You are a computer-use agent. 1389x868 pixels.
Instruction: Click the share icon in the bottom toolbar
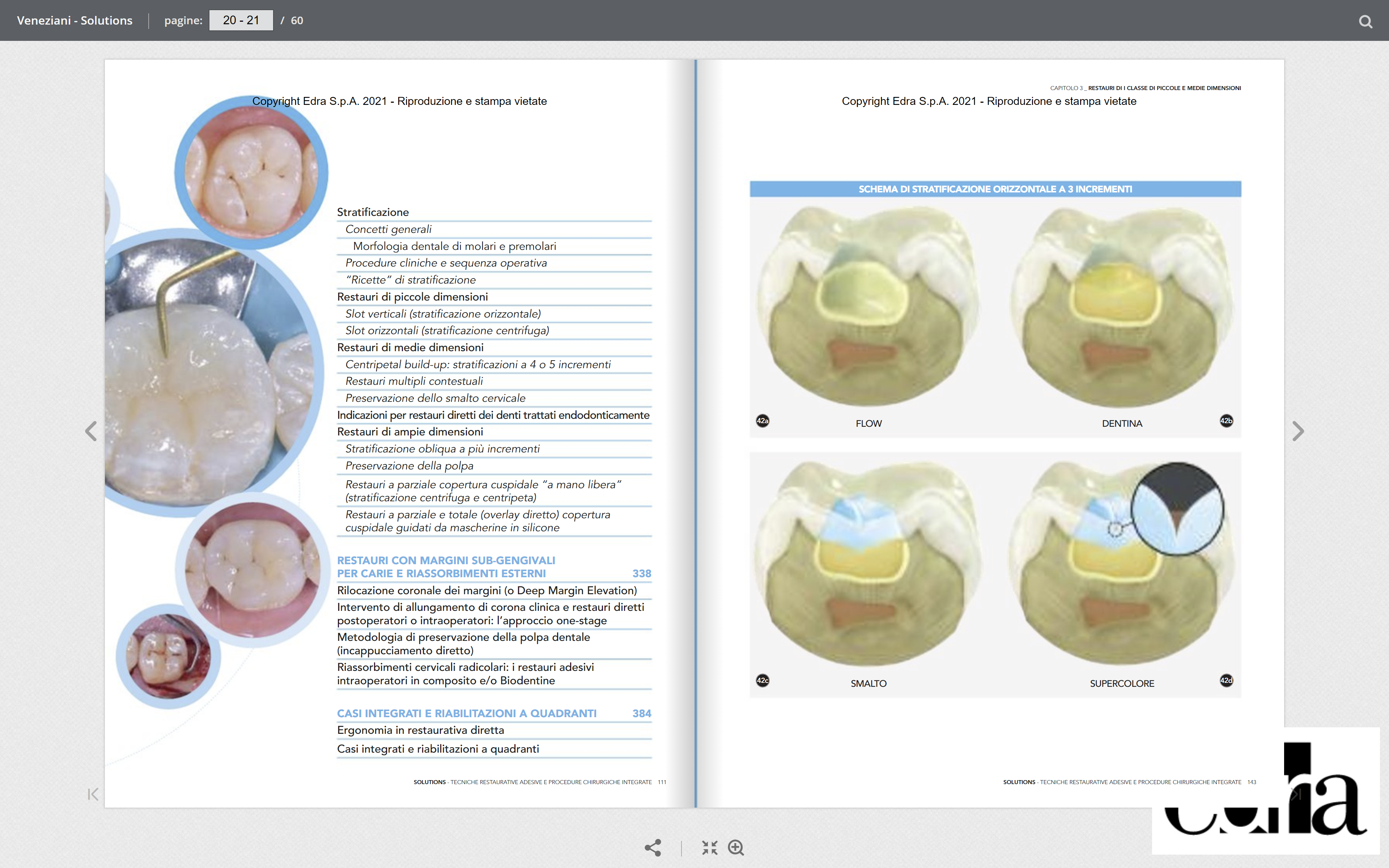tap(653, 847)
